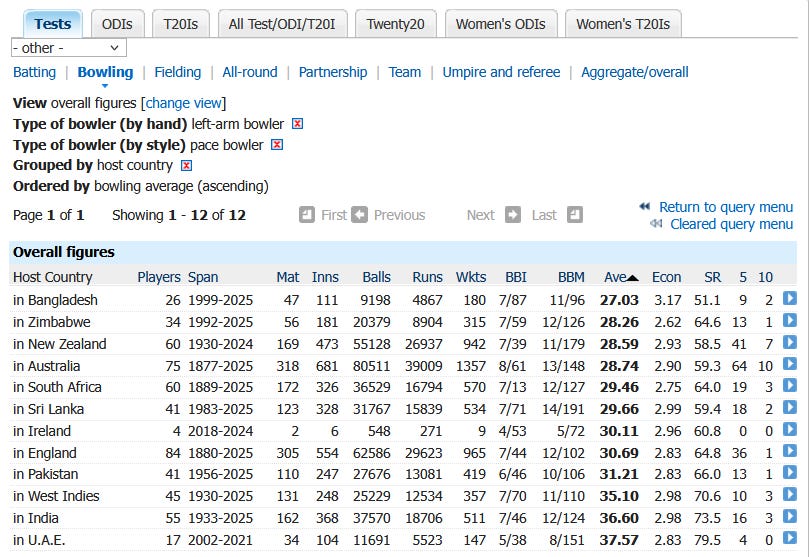The image size is (809, 557).
Task: Select the Bowling statistics link
Action: 105,72
